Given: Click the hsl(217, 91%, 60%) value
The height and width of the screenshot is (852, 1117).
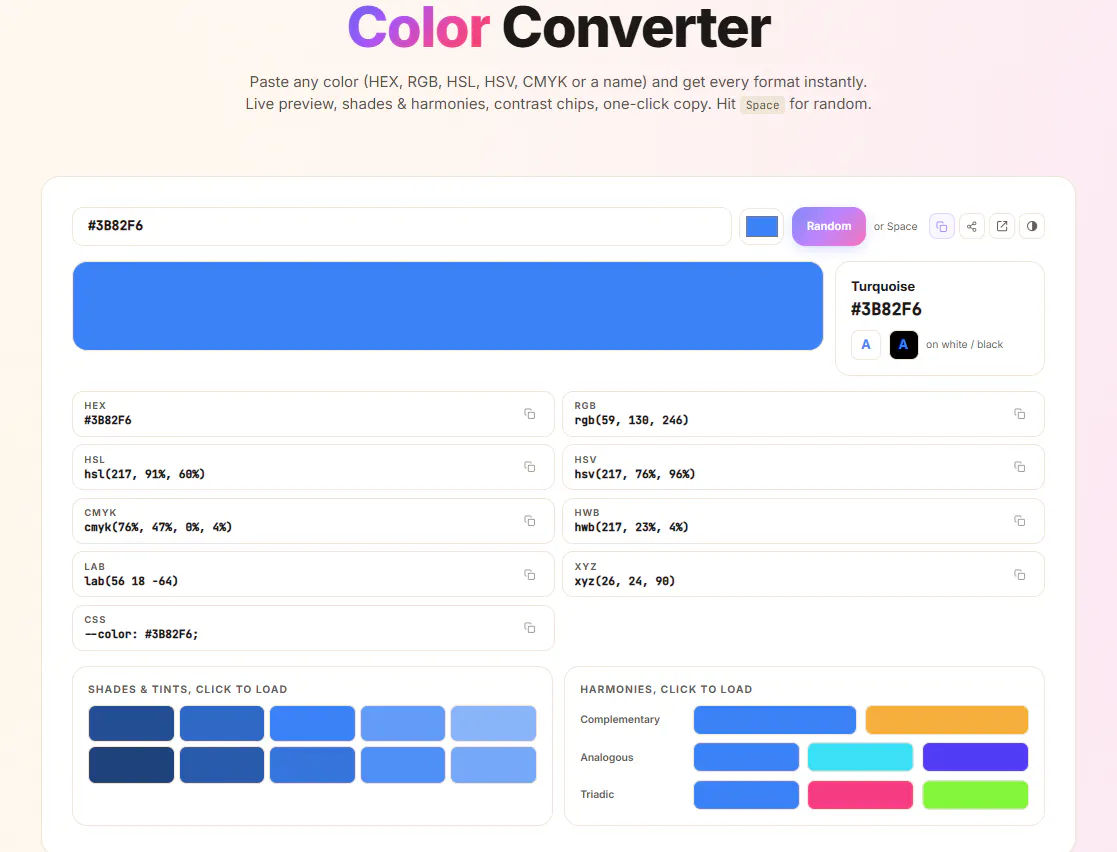Looking at the screenshot, I should click(x=145, y=474).
